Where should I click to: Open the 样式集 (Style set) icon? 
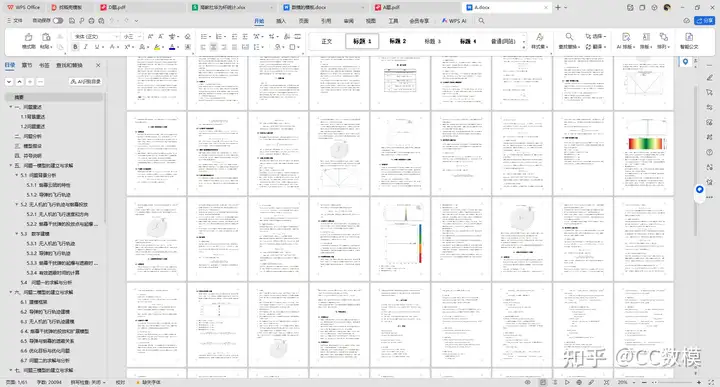539,37
